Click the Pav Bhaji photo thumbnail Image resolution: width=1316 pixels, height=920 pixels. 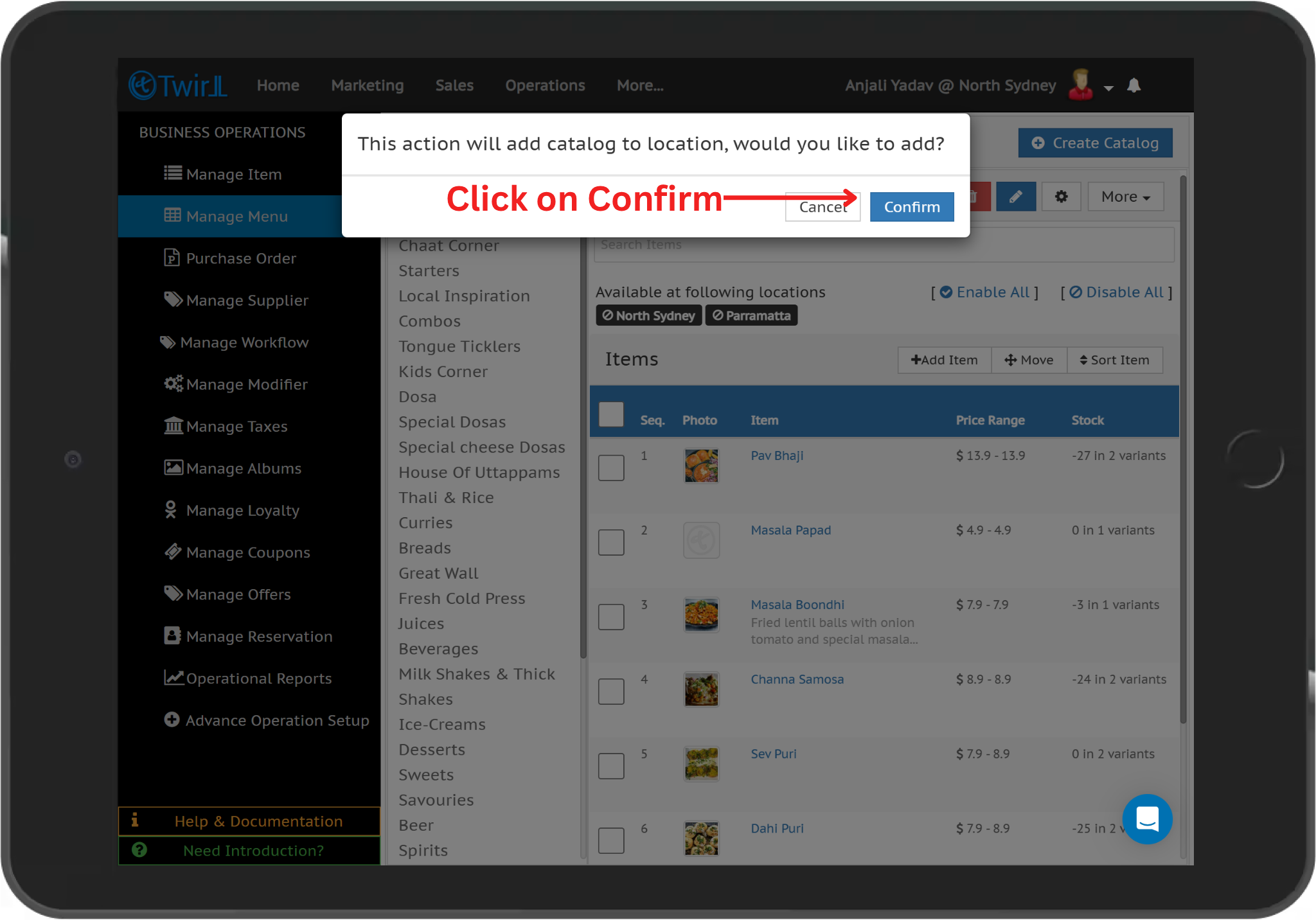(x=701, y=466)
